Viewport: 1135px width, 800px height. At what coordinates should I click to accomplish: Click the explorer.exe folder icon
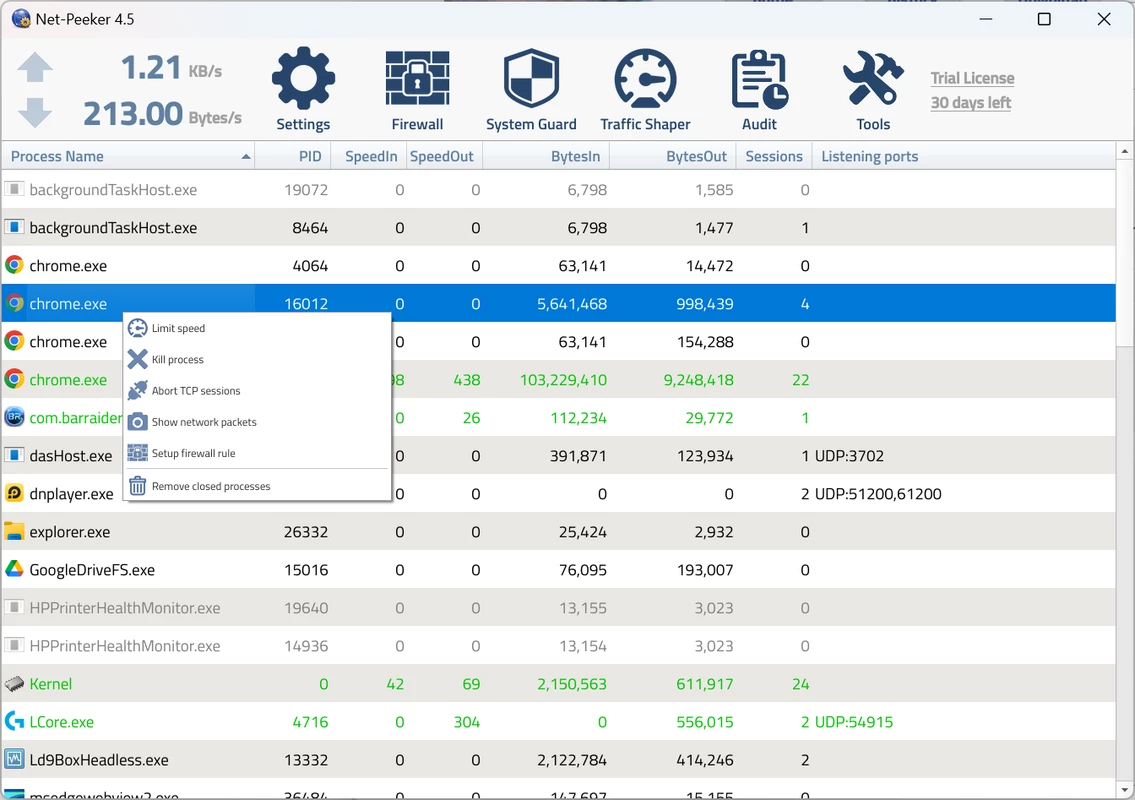[x=14, y=531]
